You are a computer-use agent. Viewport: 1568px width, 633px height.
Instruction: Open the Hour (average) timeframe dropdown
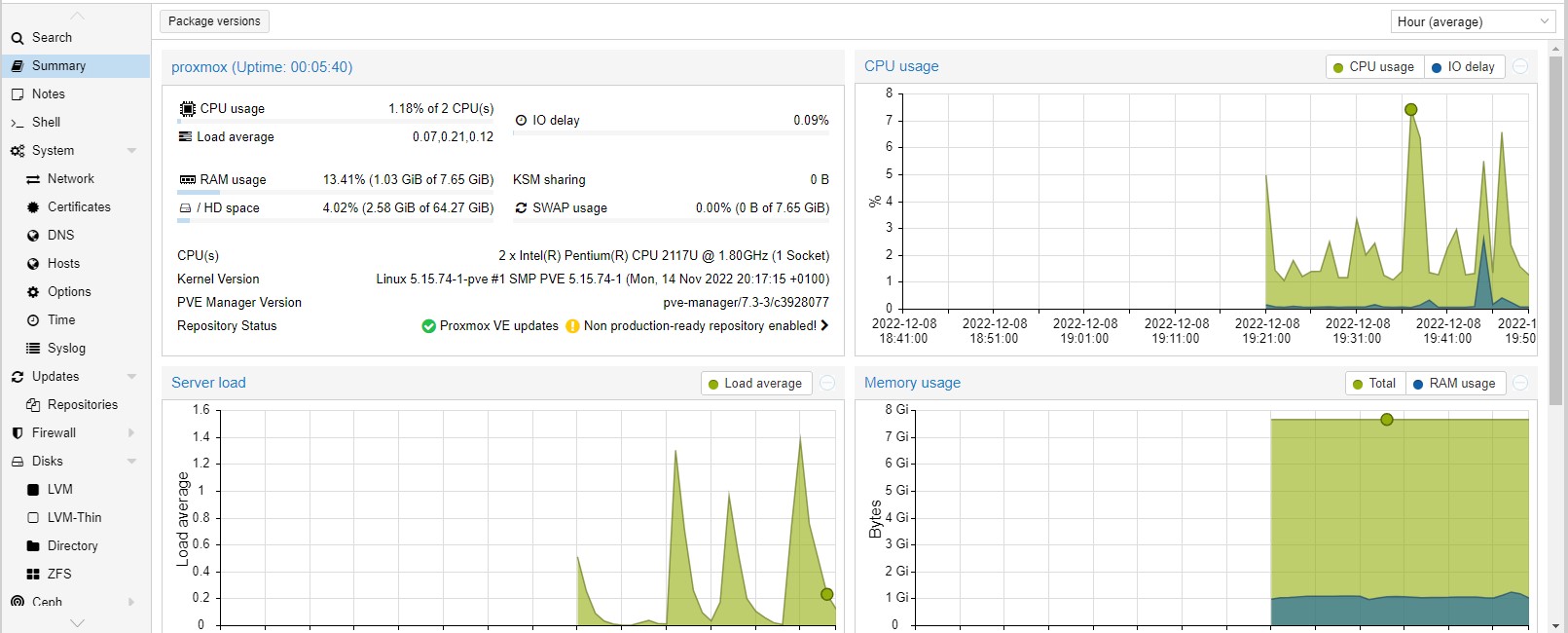pos(1473,21)
